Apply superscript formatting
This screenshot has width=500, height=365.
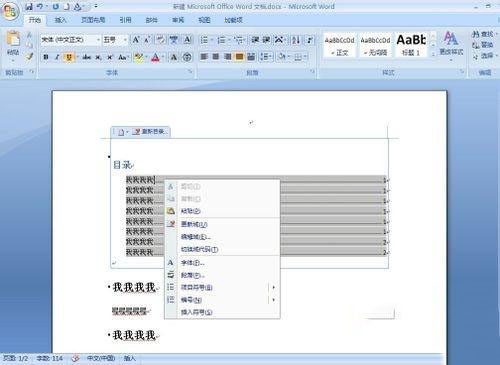pyautogui.click(x=110, y=57)
